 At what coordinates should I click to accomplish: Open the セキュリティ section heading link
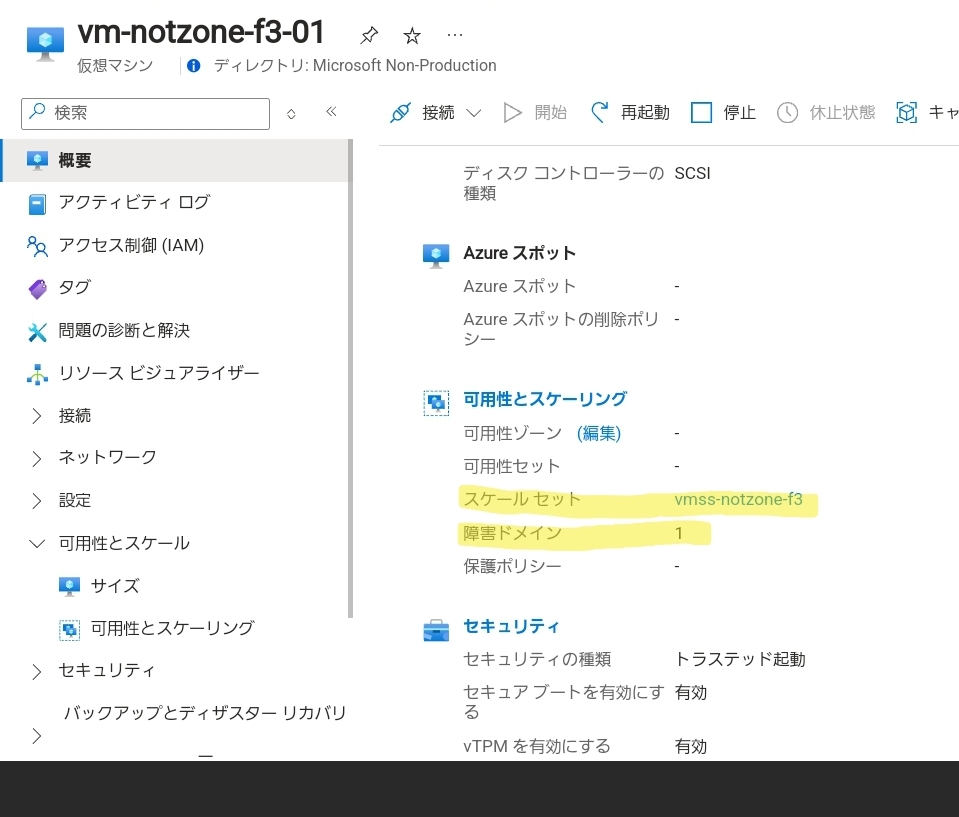point(511,626)
